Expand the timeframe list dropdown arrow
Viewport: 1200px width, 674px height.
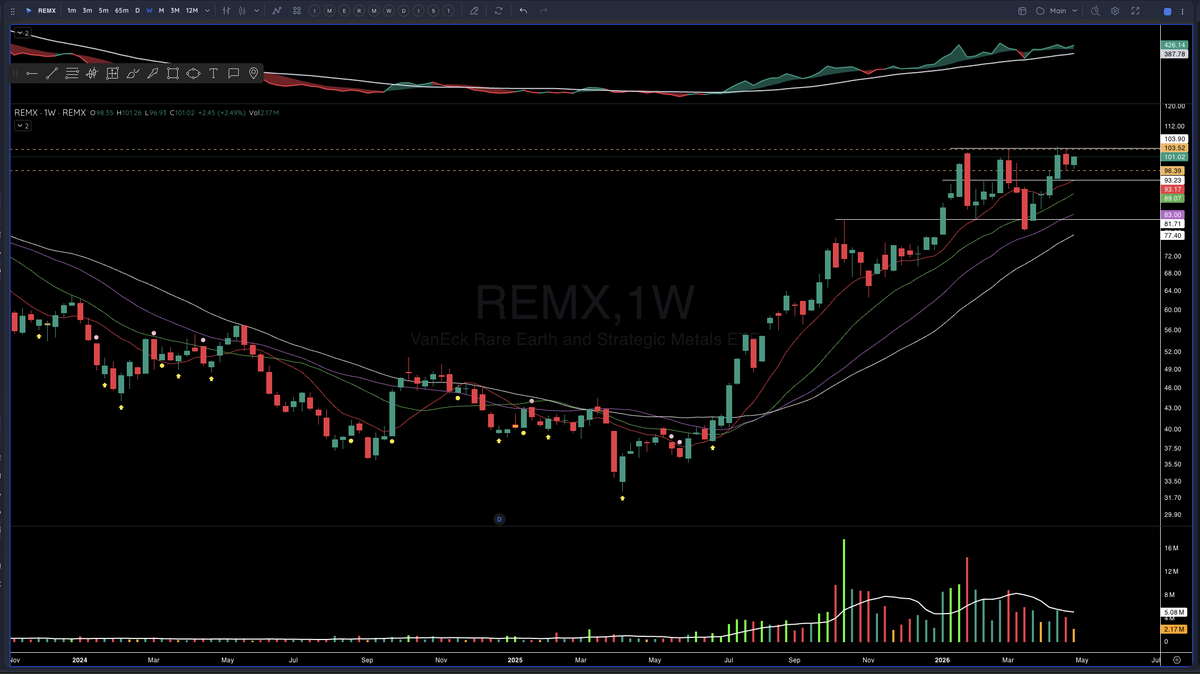point(207,10)
